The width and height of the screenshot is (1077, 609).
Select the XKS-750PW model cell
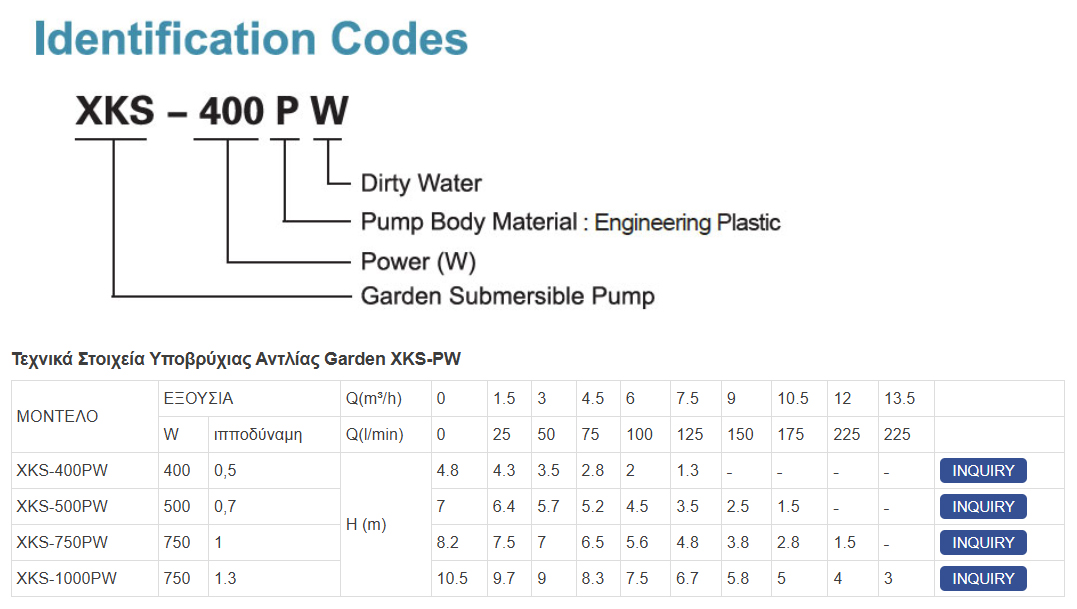(x=85, y=542)
